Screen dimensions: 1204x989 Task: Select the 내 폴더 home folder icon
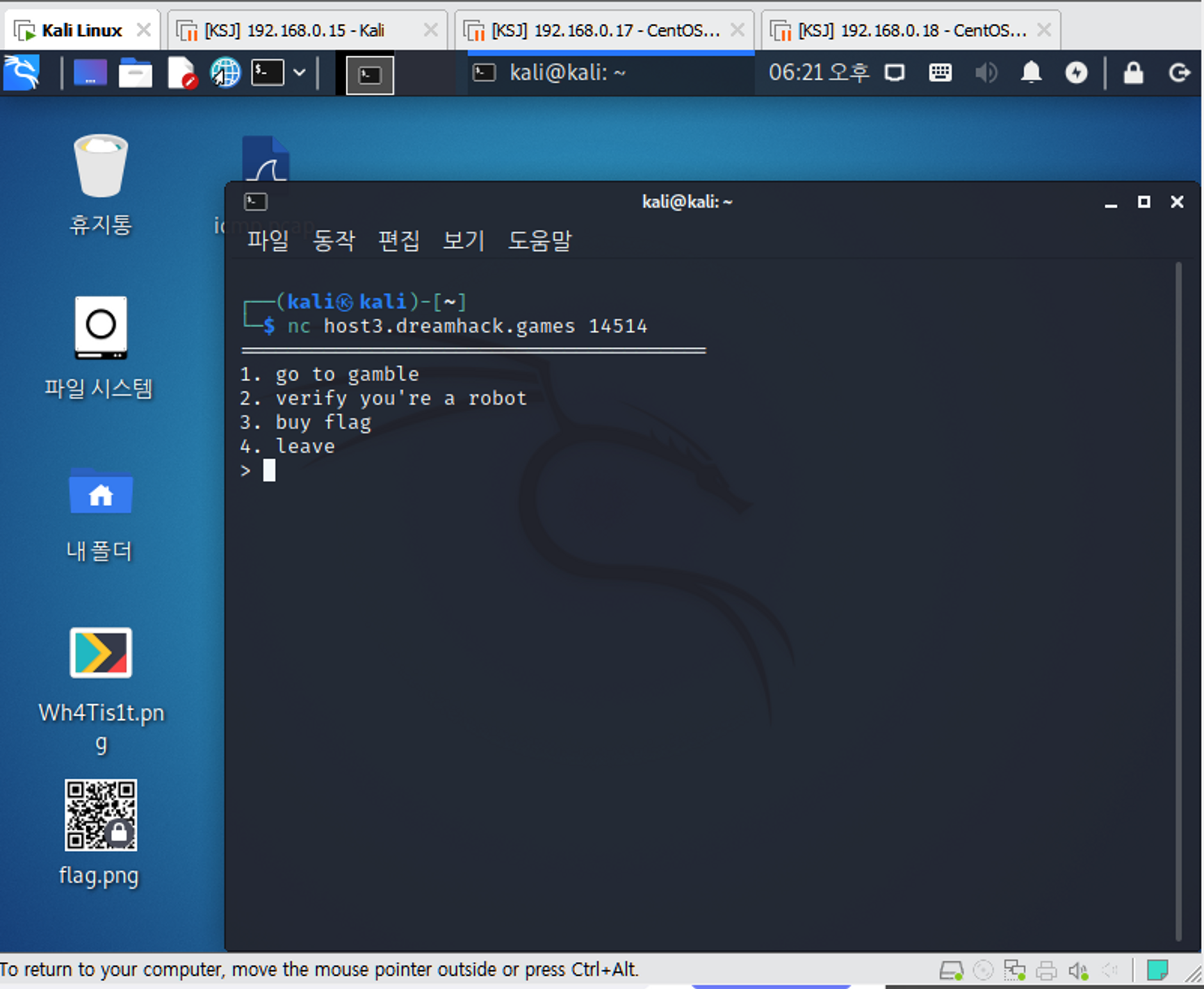click(x=100, y=515)
